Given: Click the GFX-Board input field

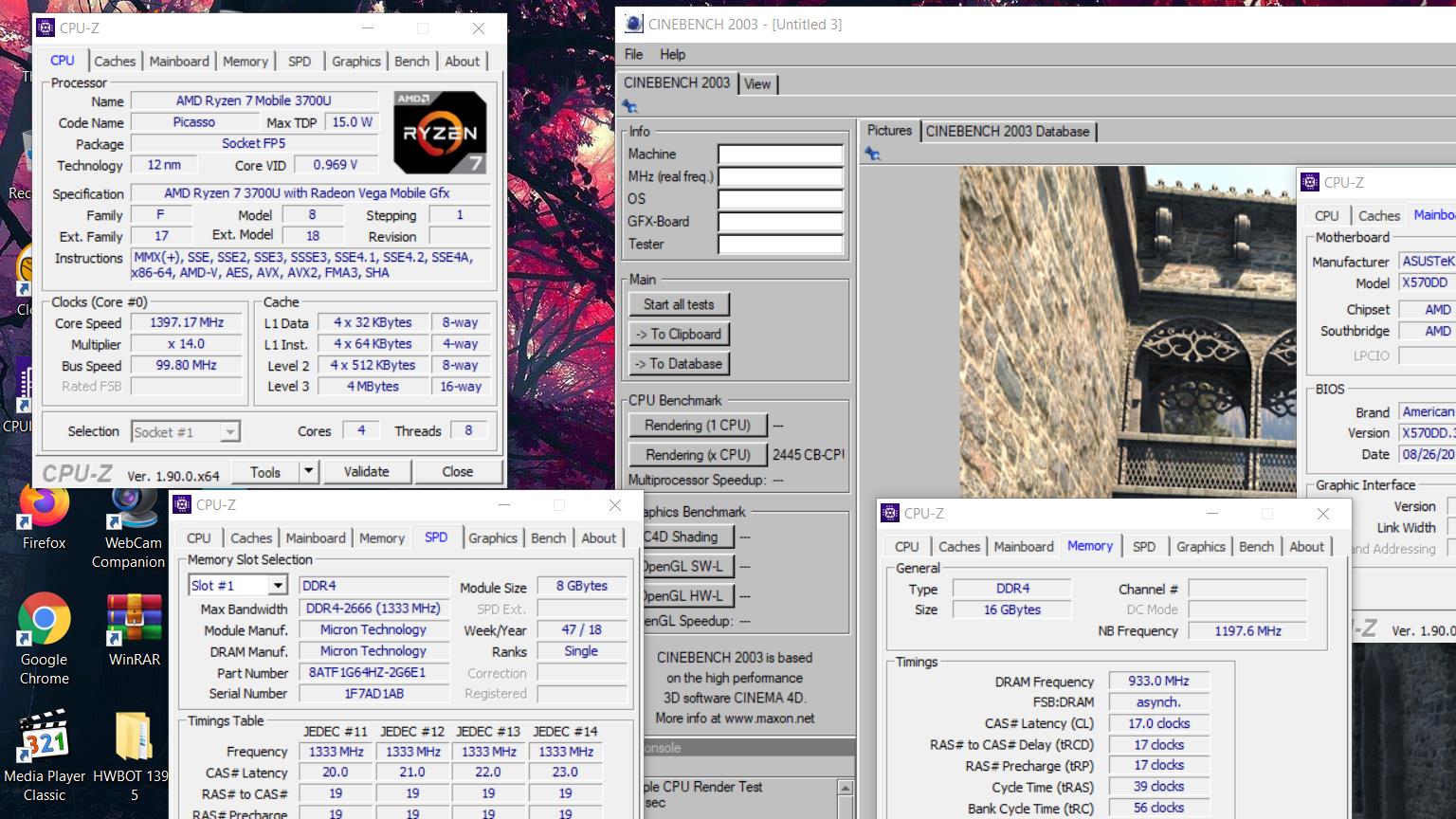Looking at the screenshot, I should pos(780,222).
